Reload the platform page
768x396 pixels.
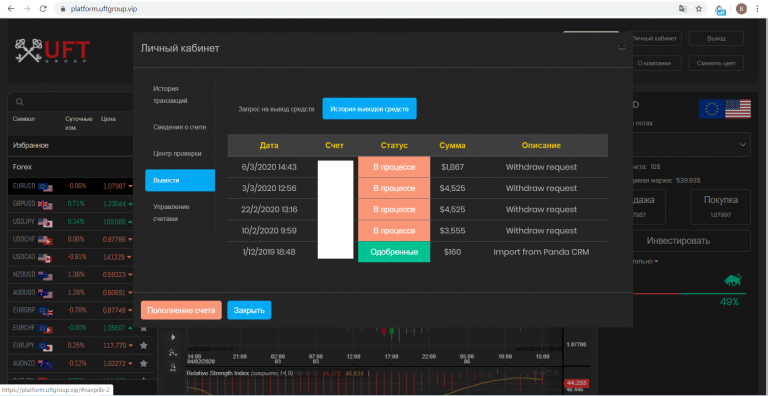coord(43,9)
